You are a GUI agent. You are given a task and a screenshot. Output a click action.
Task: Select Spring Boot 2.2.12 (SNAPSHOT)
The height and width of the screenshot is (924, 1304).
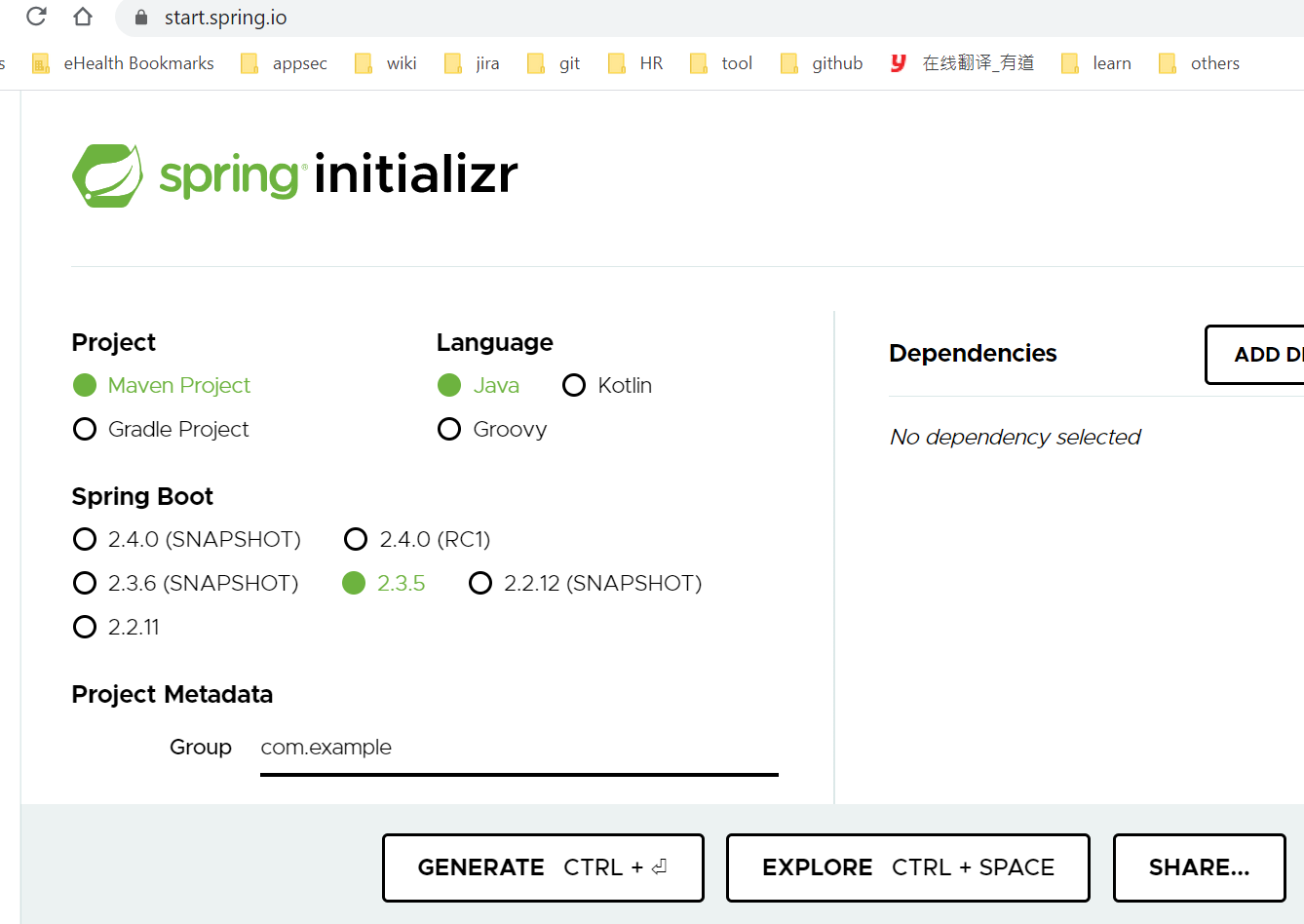[586, 583]
